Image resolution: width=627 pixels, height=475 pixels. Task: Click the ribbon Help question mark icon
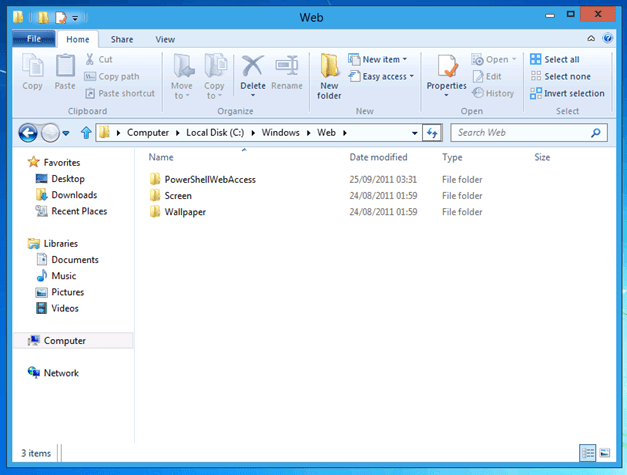click(x=606, y=39)
